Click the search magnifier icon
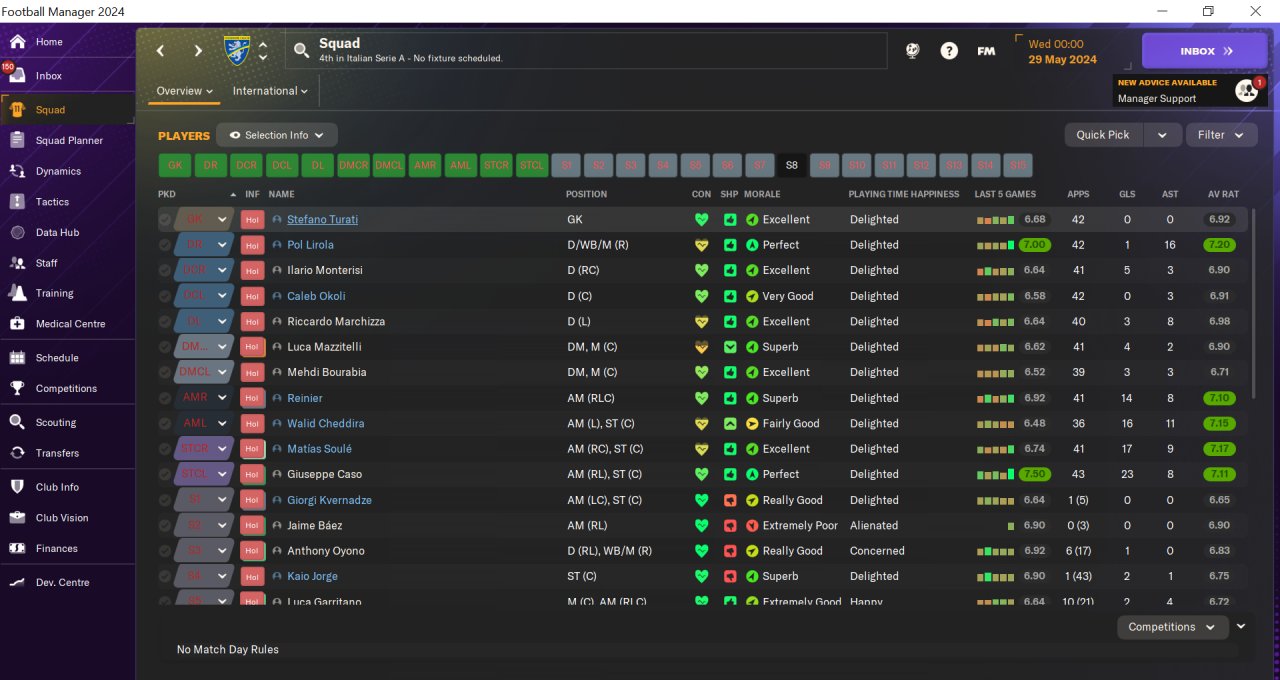The width and height of the screenshot is (1280, 680). (301, 51)
